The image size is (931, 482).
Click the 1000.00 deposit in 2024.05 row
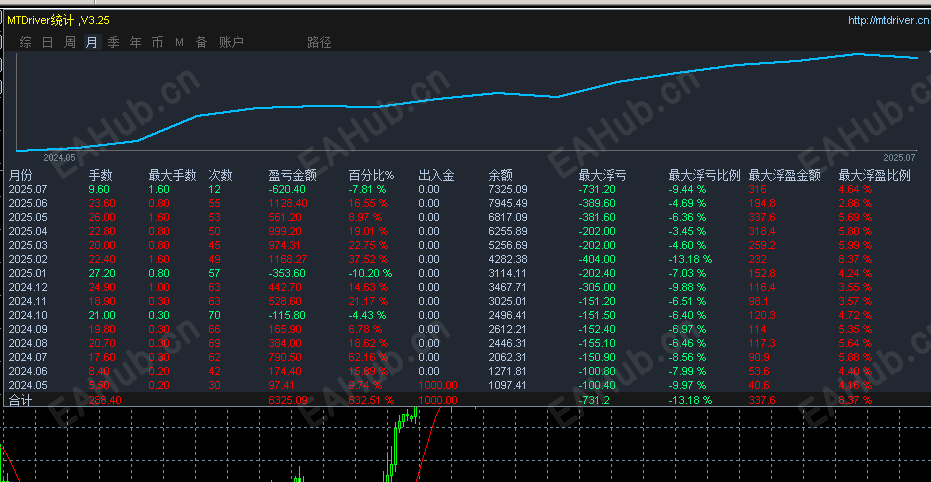[x=438, y=385]
